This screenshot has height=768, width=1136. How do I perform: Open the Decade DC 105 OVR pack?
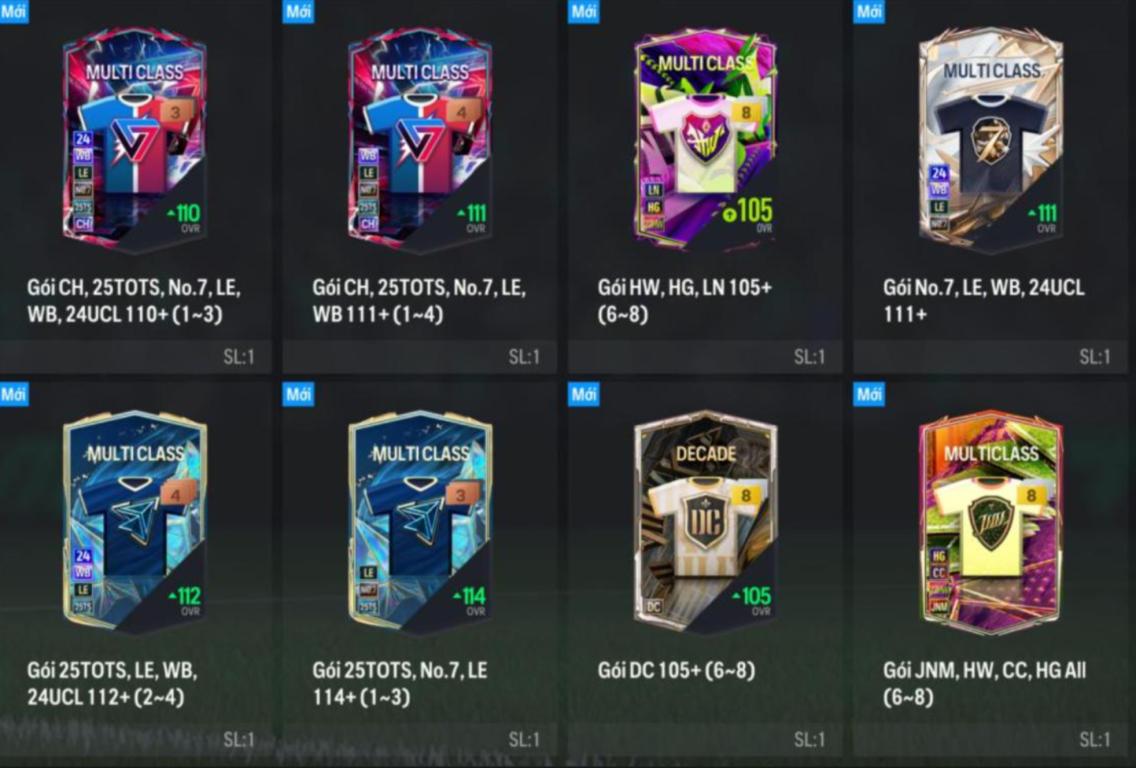point(705,522)
